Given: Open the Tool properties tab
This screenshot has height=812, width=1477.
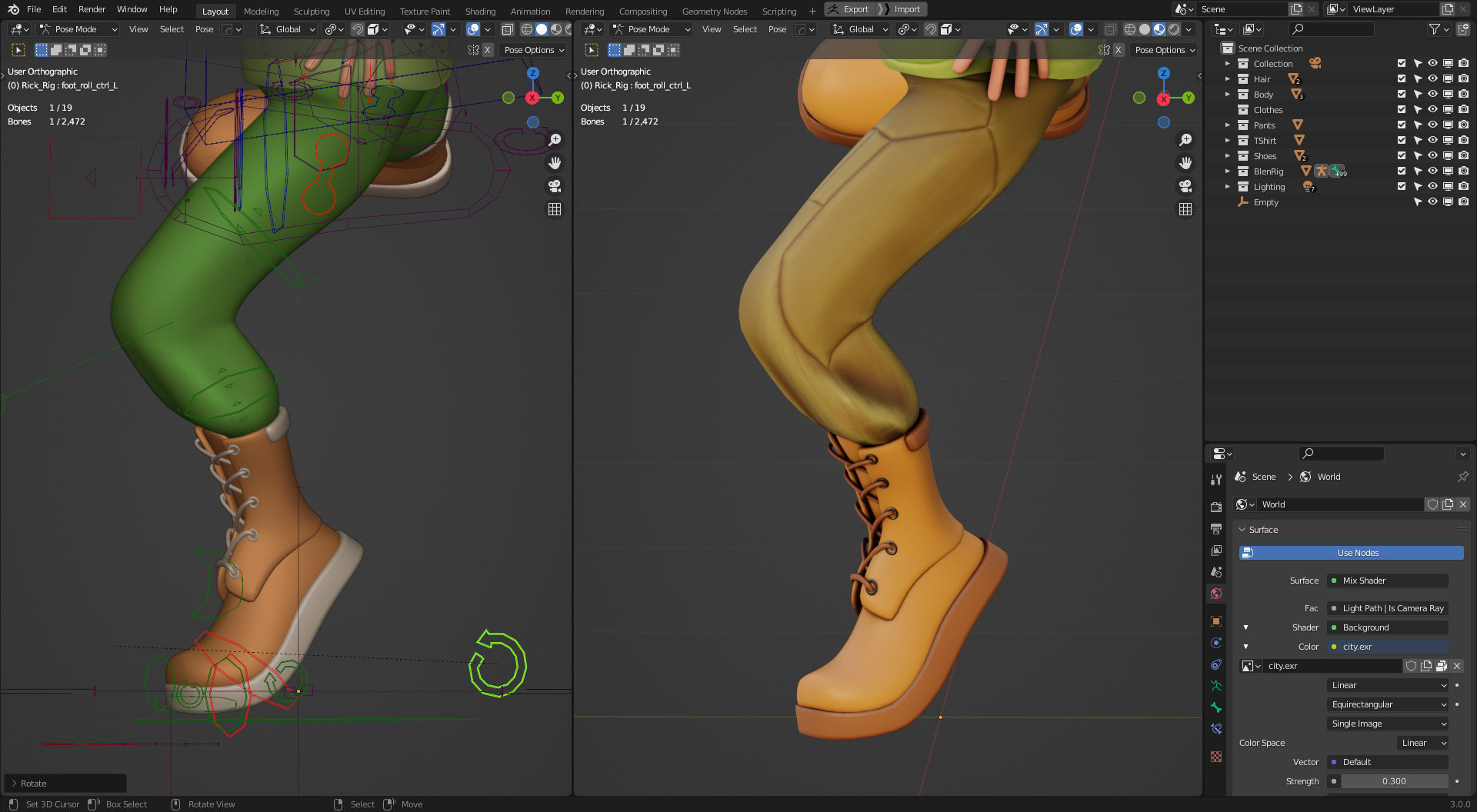Looking at the screenshot, I should click(x=1216, y=480).
